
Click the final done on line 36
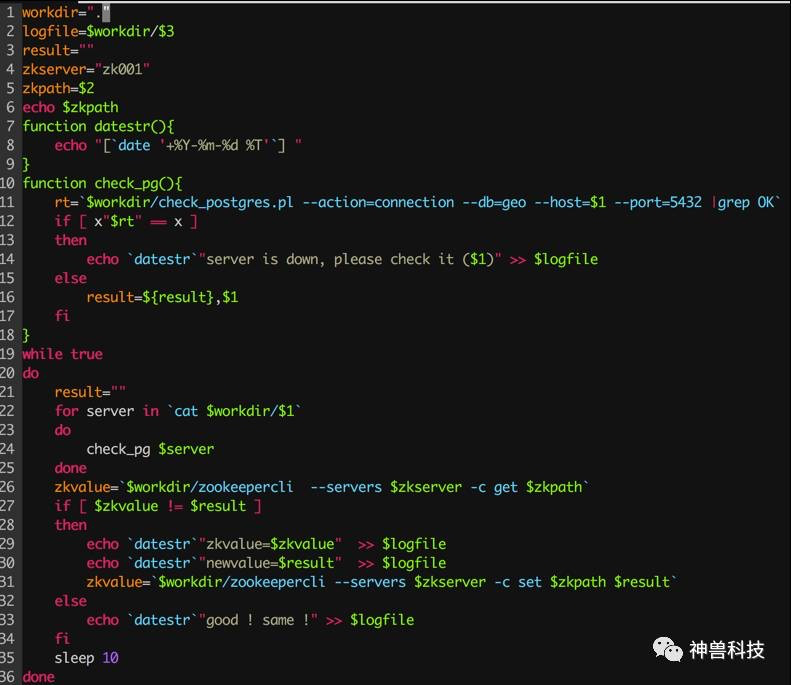38,677
